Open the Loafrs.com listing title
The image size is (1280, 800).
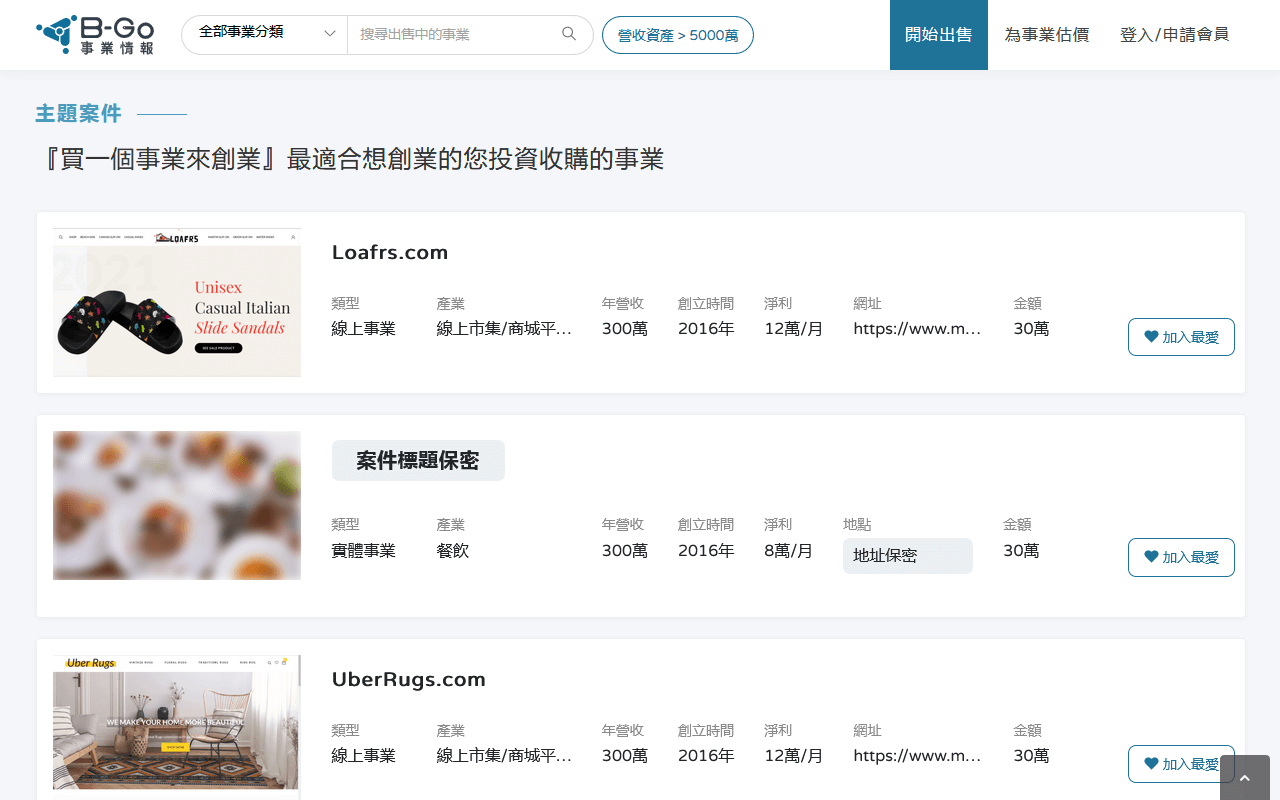390,252
